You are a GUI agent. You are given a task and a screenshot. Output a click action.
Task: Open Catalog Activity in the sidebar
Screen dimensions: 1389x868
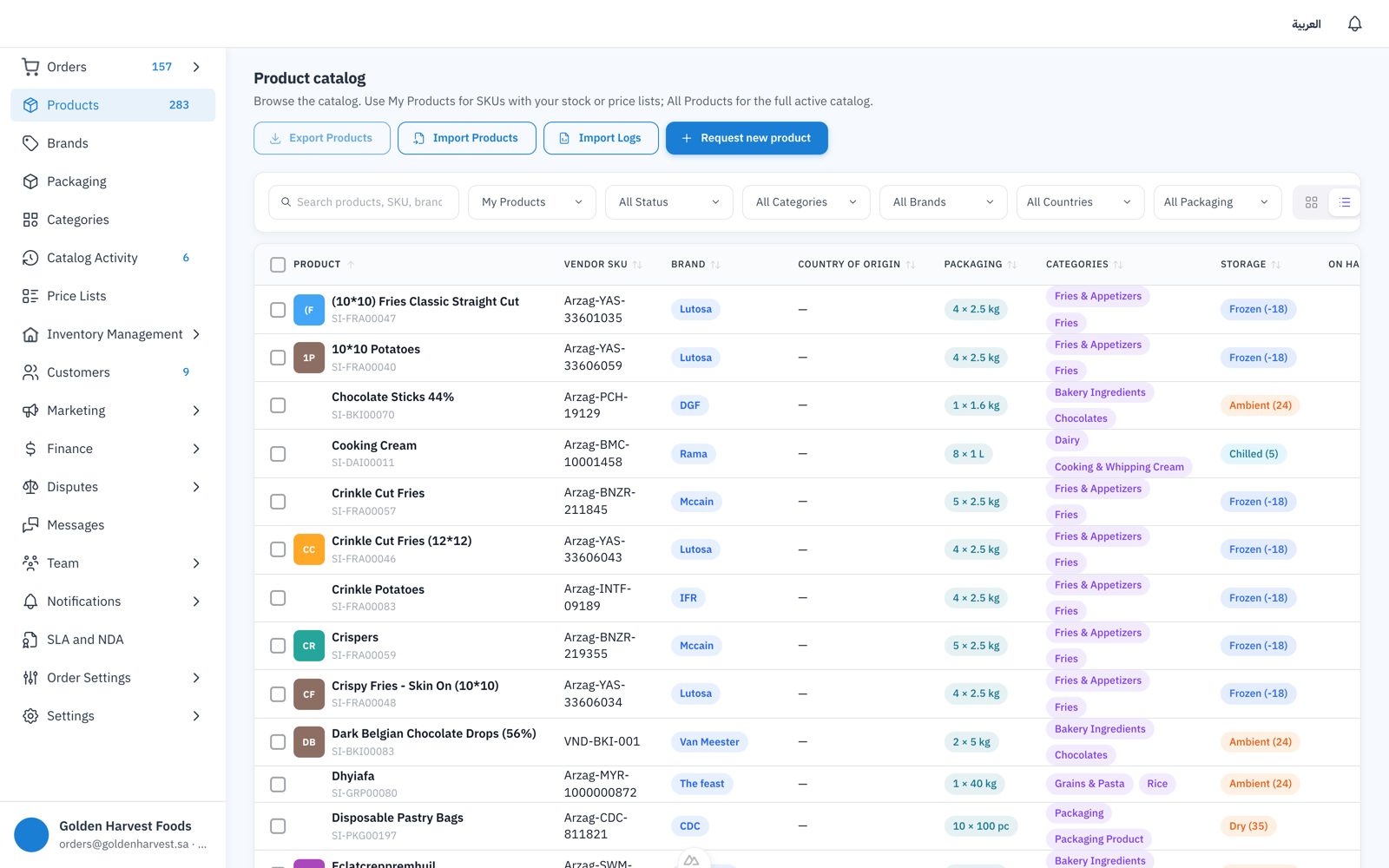113,258
